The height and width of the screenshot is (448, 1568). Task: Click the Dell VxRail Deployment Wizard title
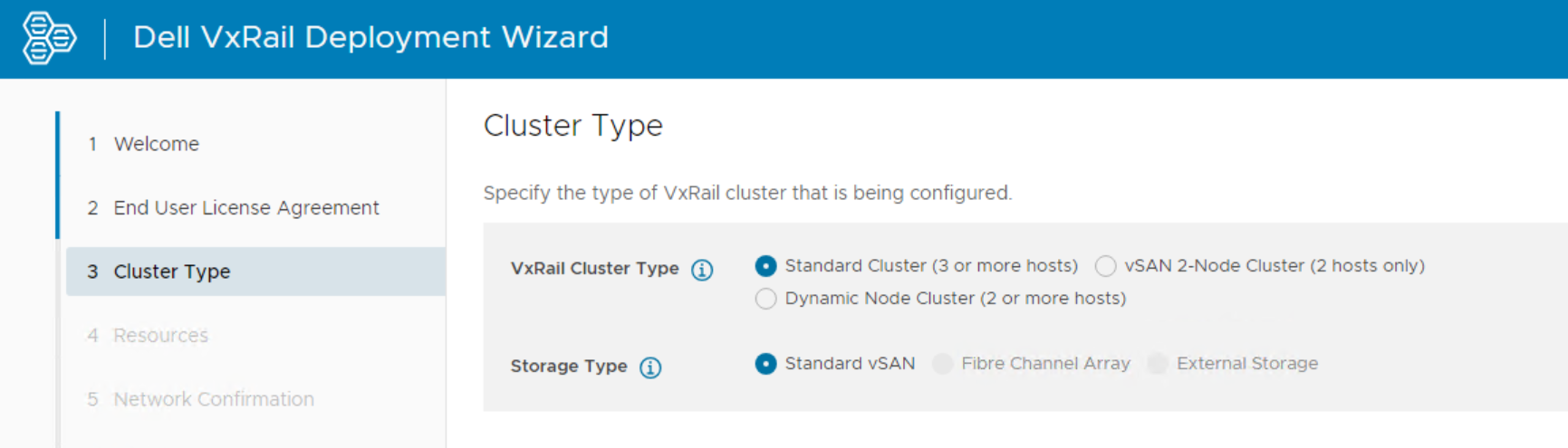tap(370, 38)
